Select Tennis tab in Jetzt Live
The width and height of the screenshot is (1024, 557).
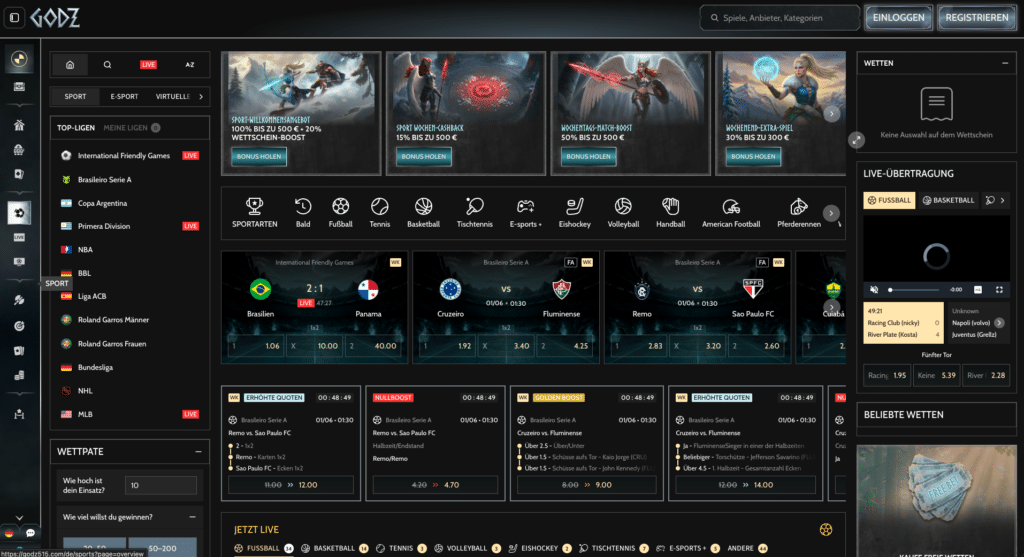click(401, 549)
